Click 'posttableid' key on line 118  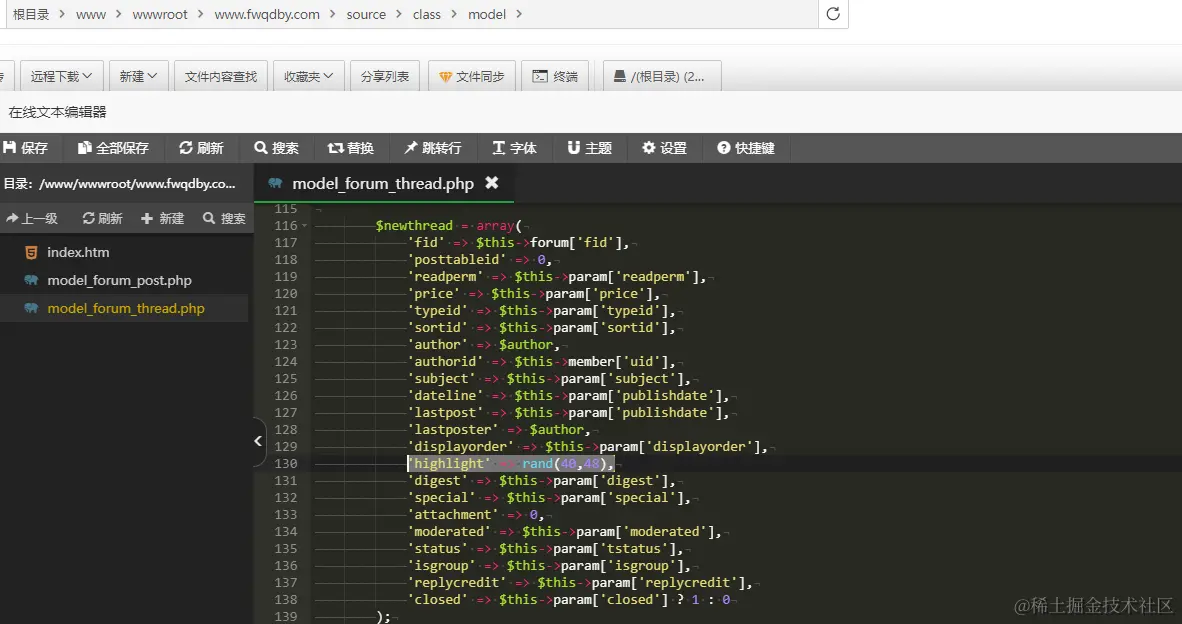[x=457, y=259]
